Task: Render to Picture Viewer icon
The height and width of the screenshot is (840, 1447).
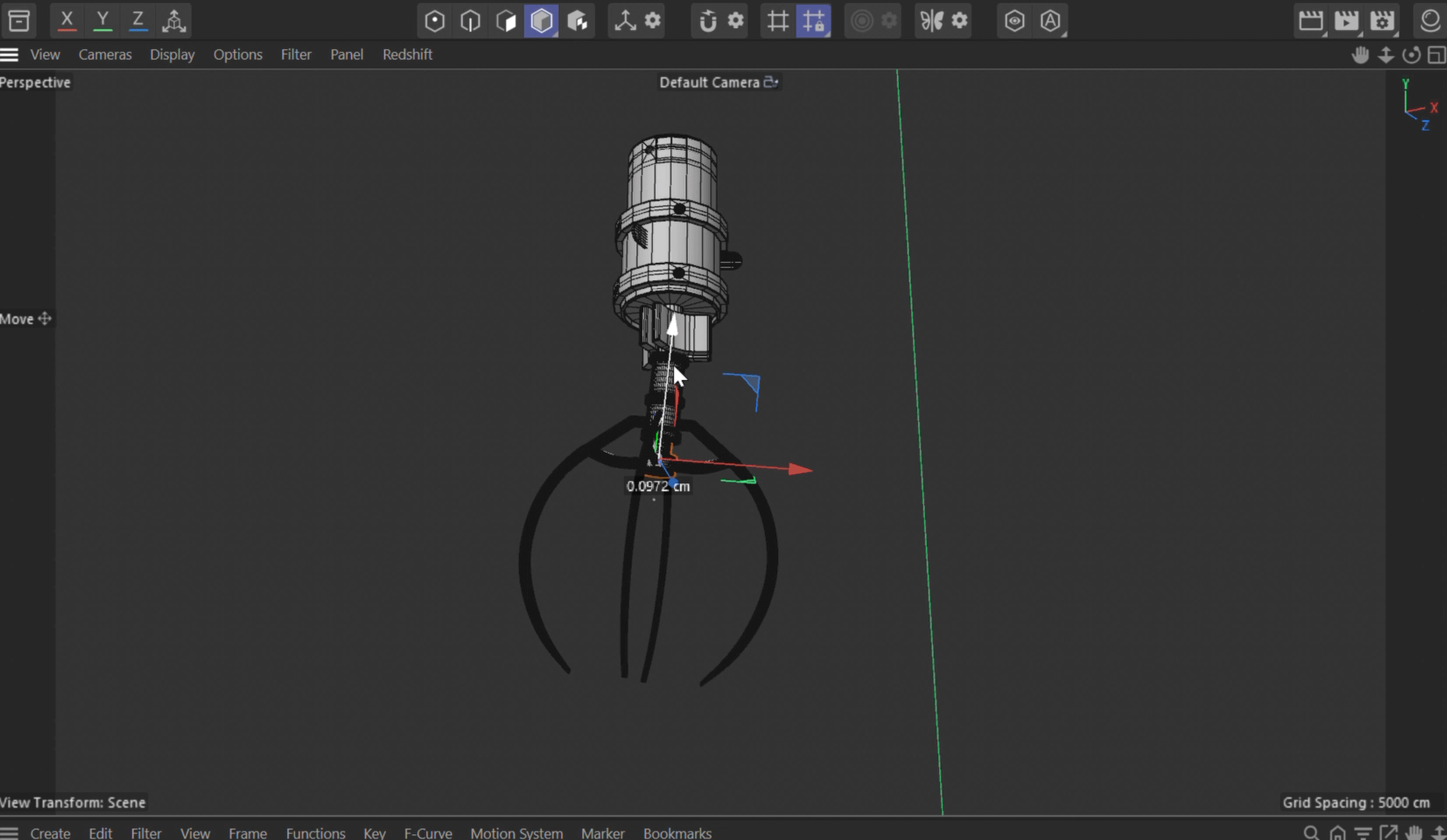Action: pos(1347,21)
